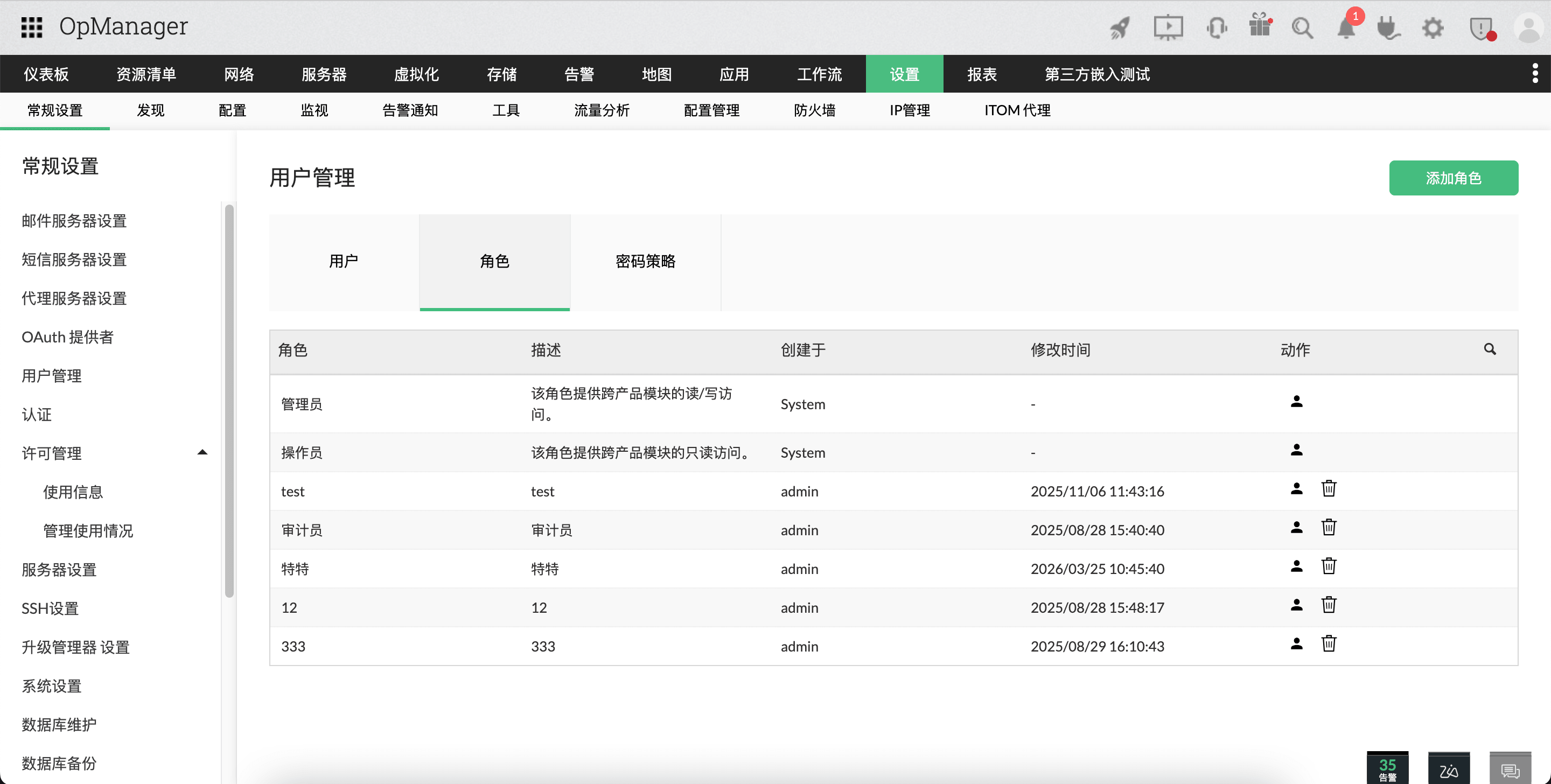Delete the test role via trash icon
Image resolution: width=1551 pixels, height=784 pixels.
pos(1330,488)
